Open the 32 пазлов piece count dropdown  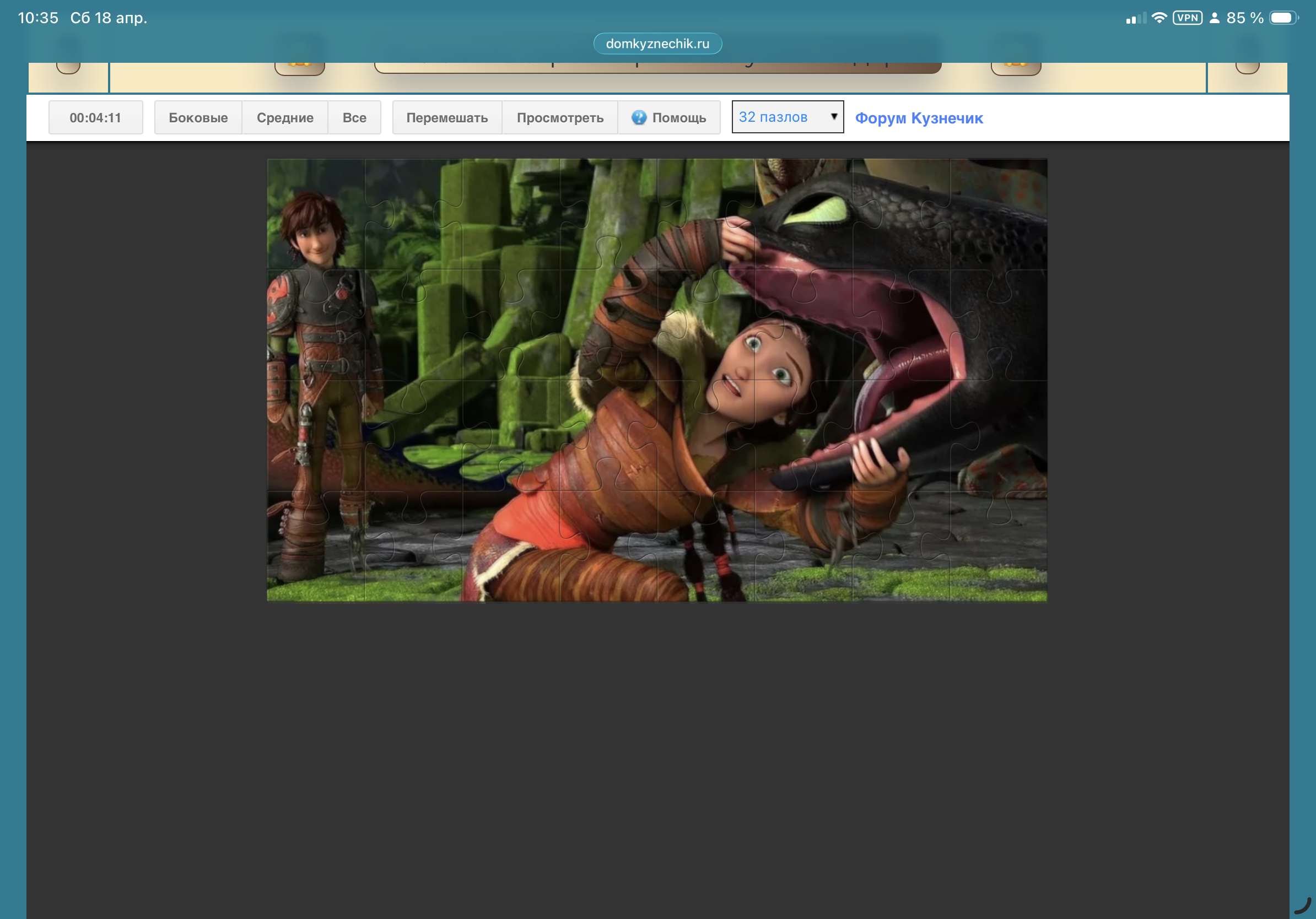click(x=787, y=117)
